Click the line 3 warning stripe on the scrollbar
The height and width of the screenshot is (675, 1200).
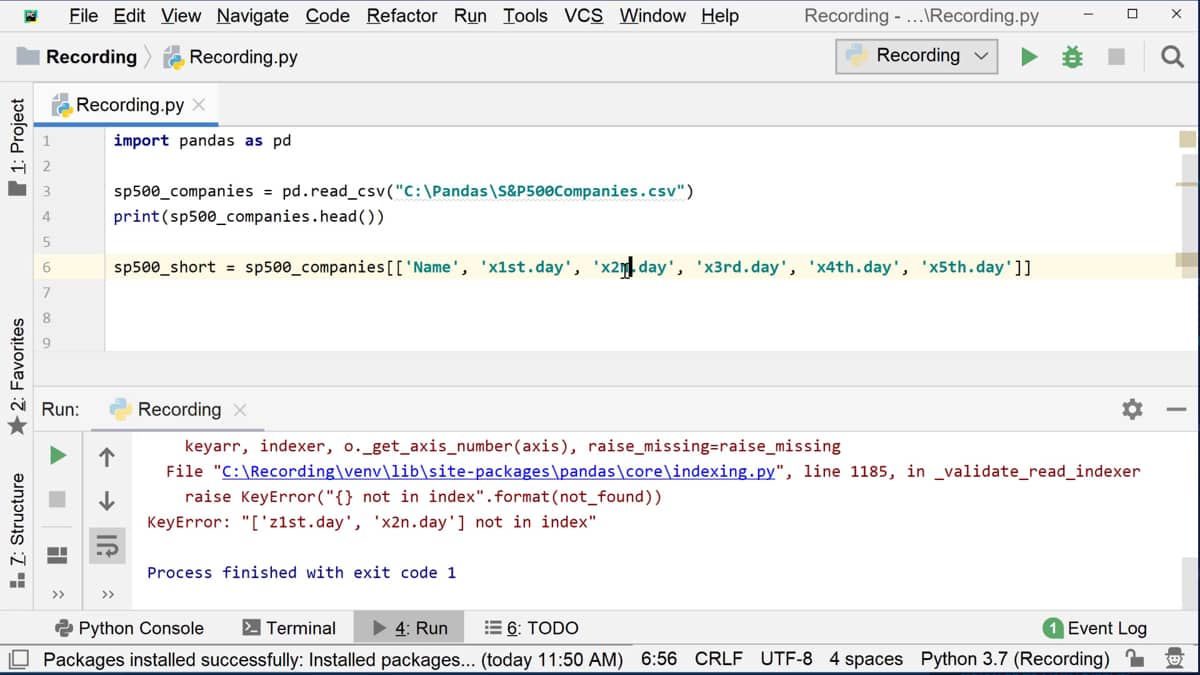1187,184
